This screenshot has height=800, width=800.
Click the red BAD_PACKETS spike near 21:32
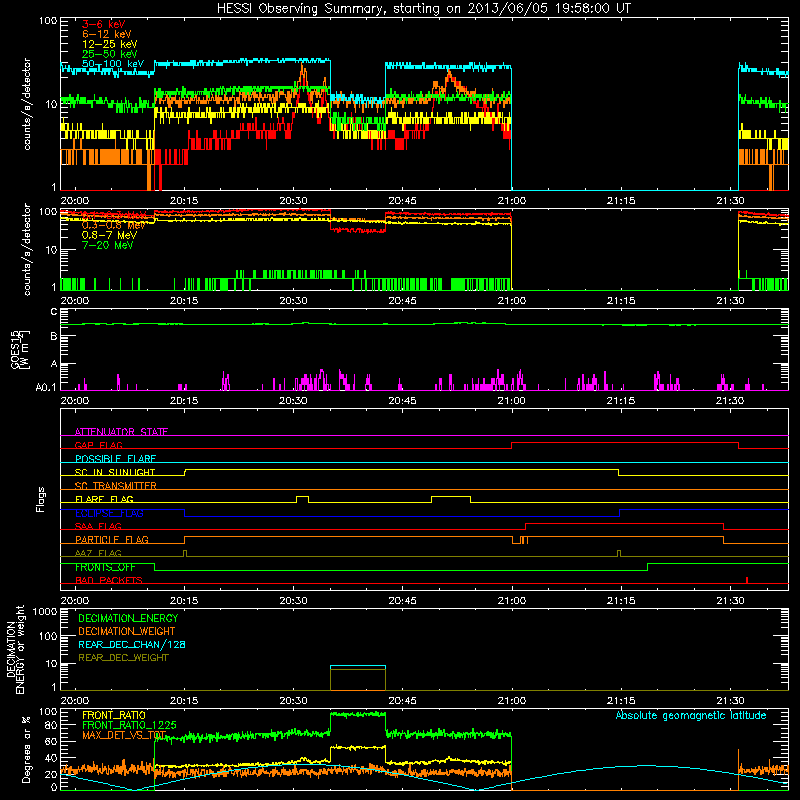tap(747, 580)
